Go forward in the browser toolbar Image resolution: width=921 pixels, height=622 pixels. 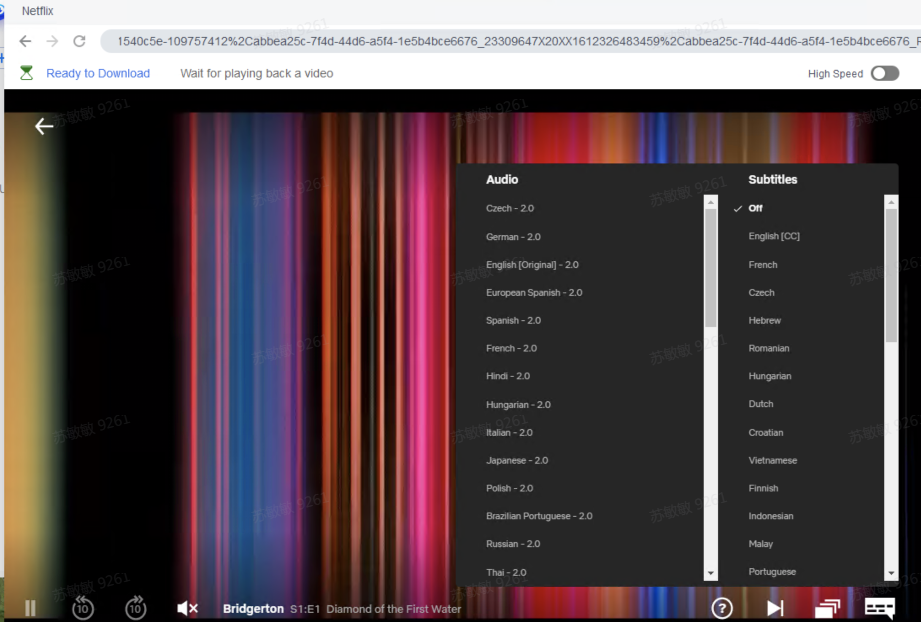pos(52,41)
